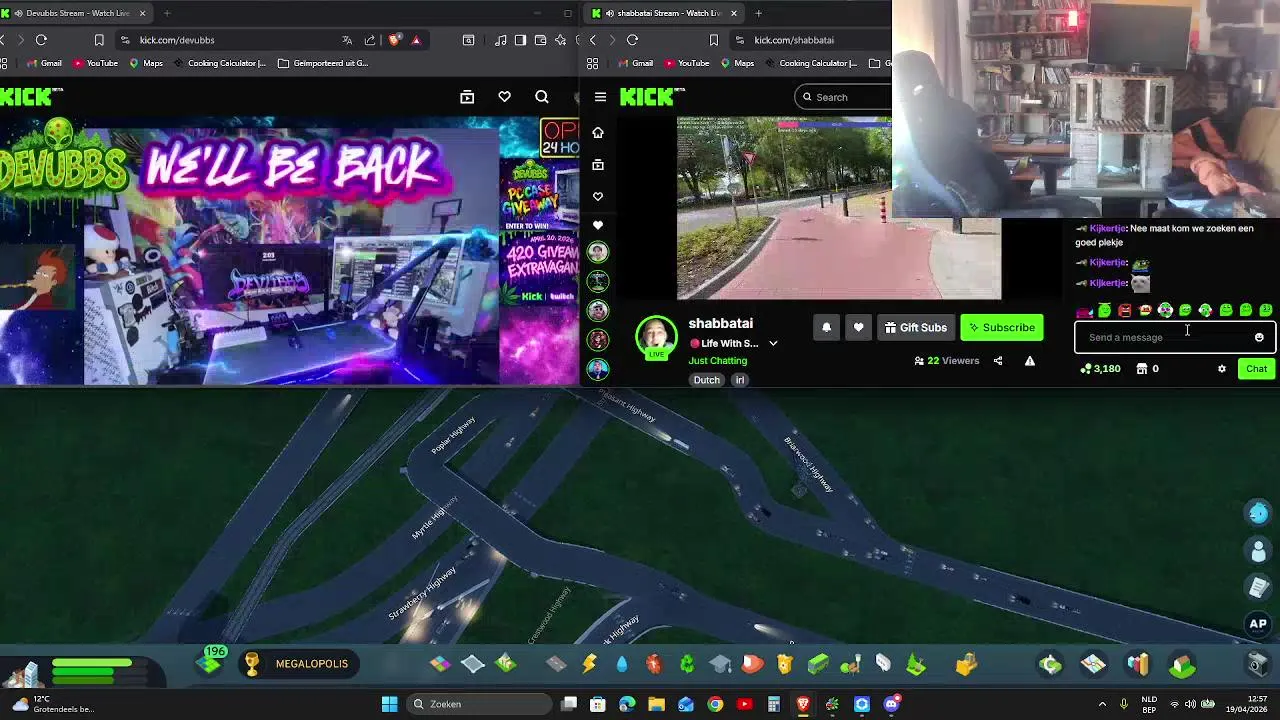Expand the Life With S... stream title chevron
Screen dimensions: 1280x720
pos(773,344)
